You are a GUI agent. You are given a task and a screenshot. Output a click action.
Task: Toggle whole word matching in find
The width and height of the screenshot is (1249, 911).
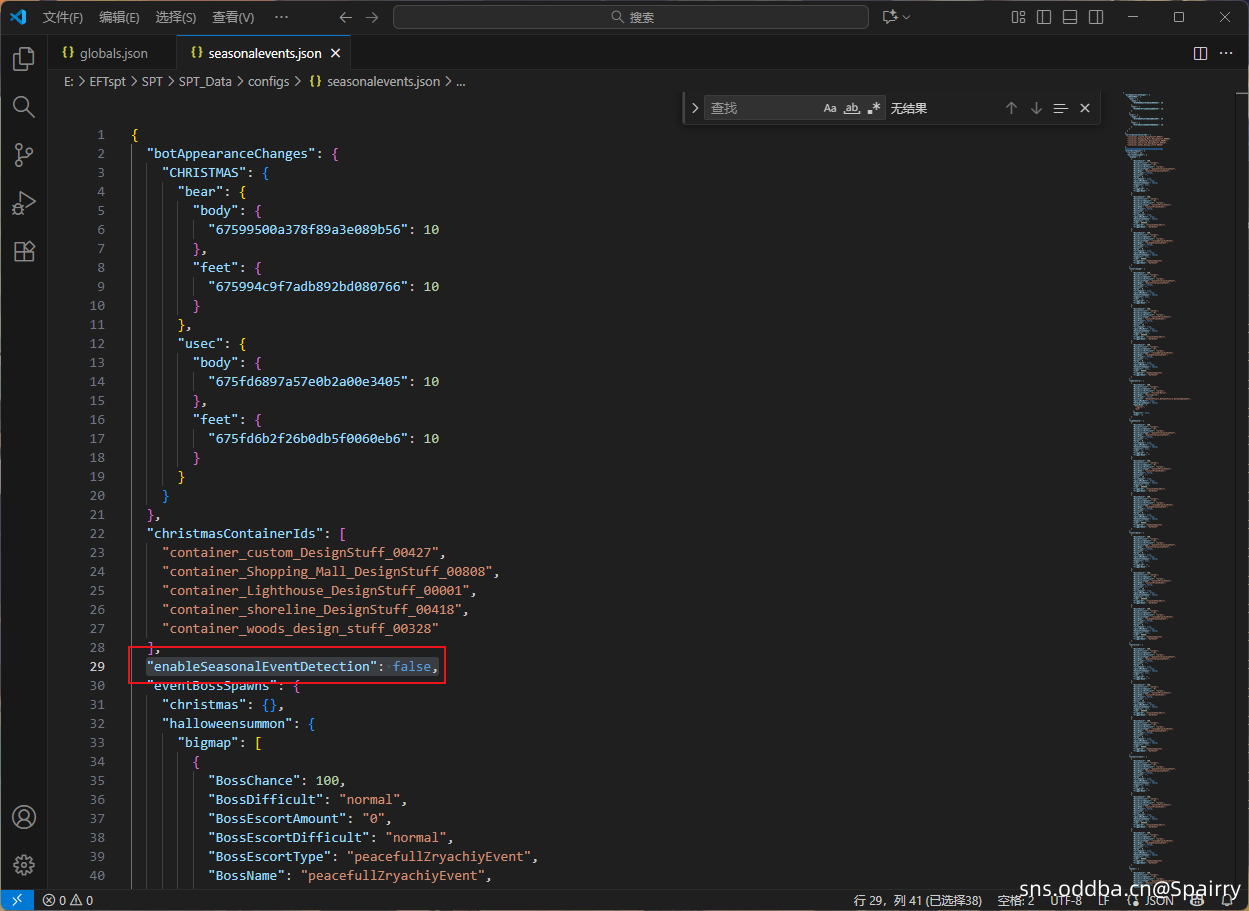pos(852,108)
